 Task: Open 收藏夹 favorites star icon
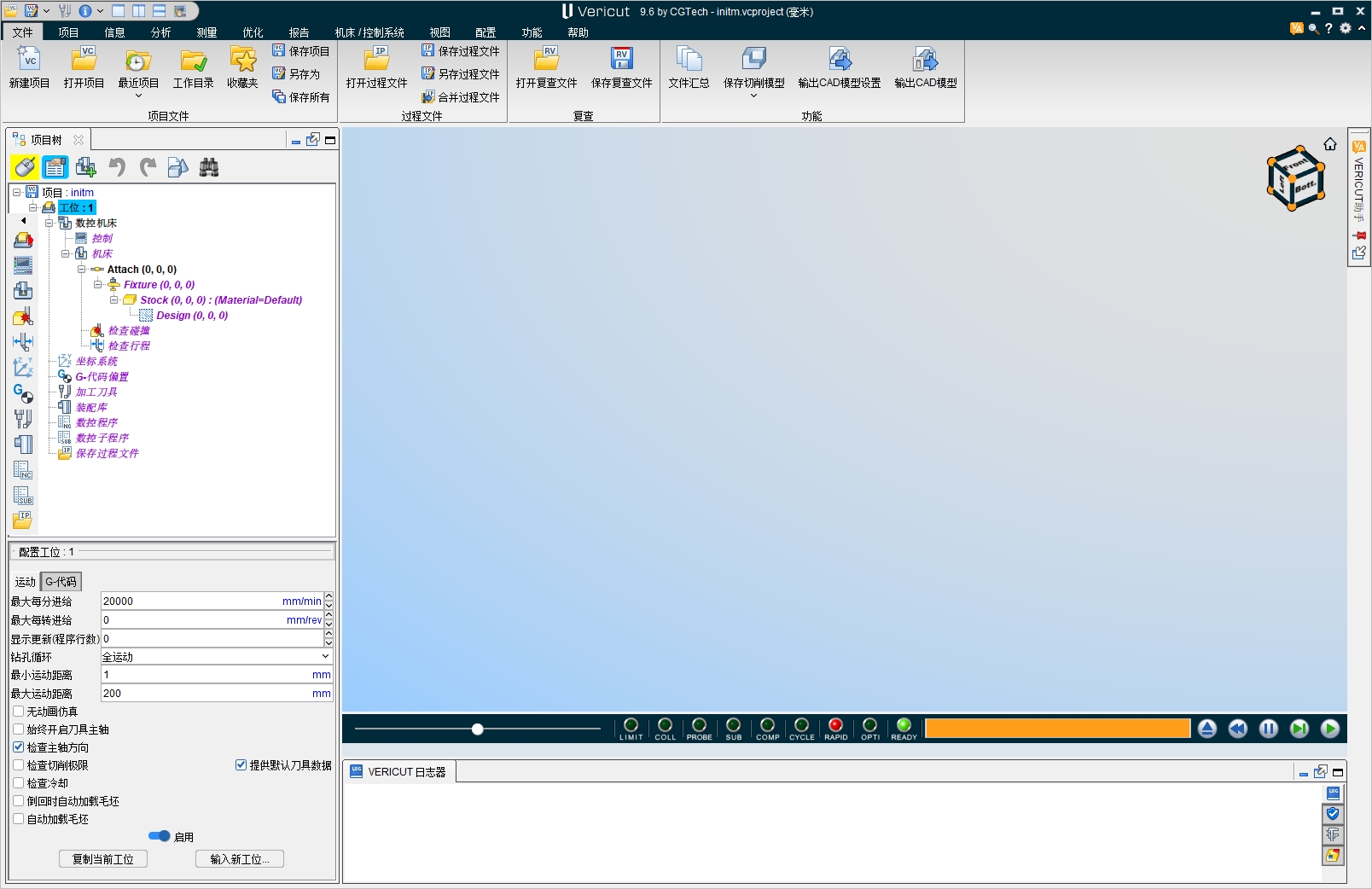point(242,60)
